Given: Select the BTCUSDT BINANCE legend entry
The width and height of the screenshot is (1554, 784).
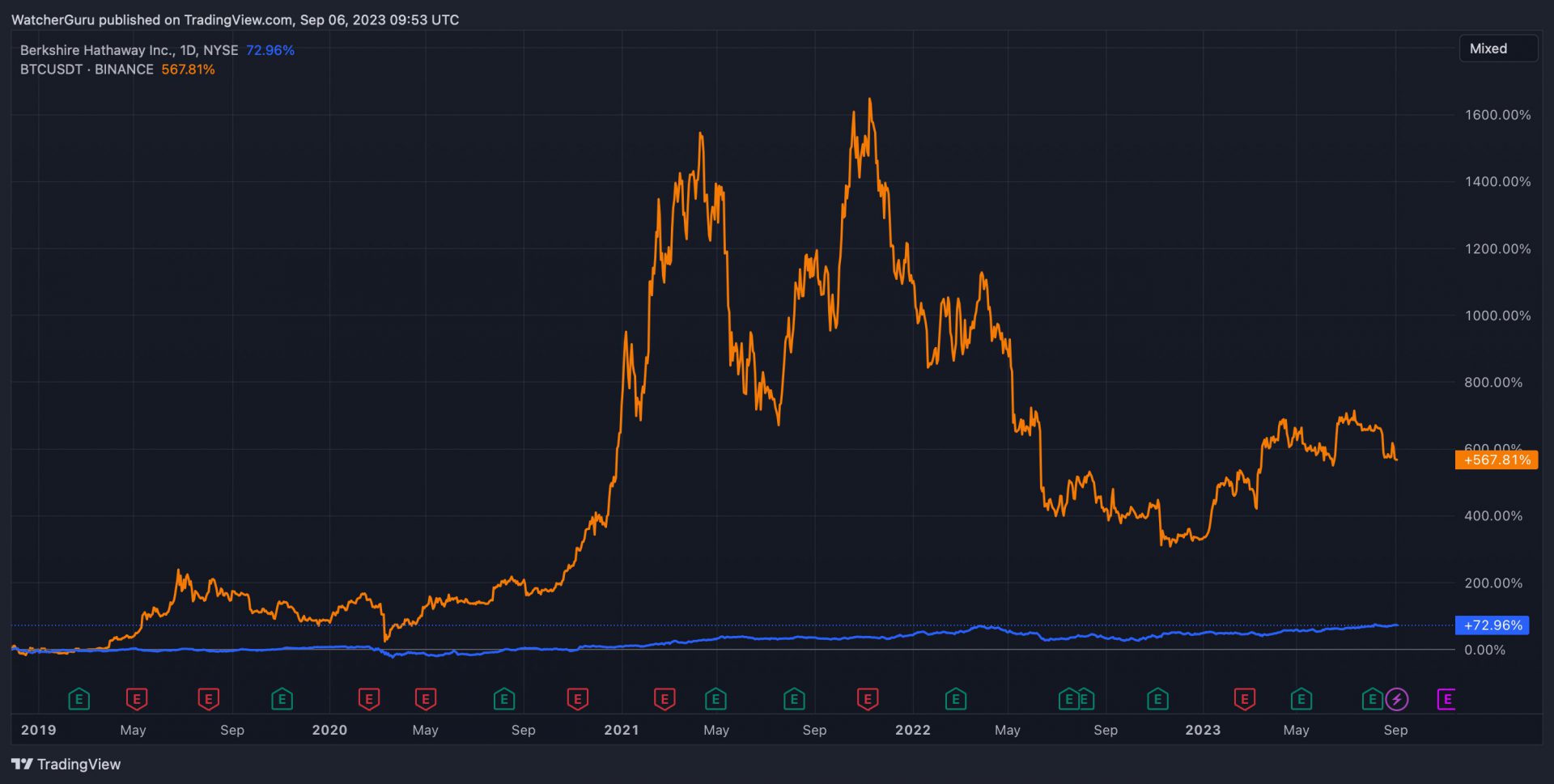Looking at the screenshot, I should pos(87,70).
